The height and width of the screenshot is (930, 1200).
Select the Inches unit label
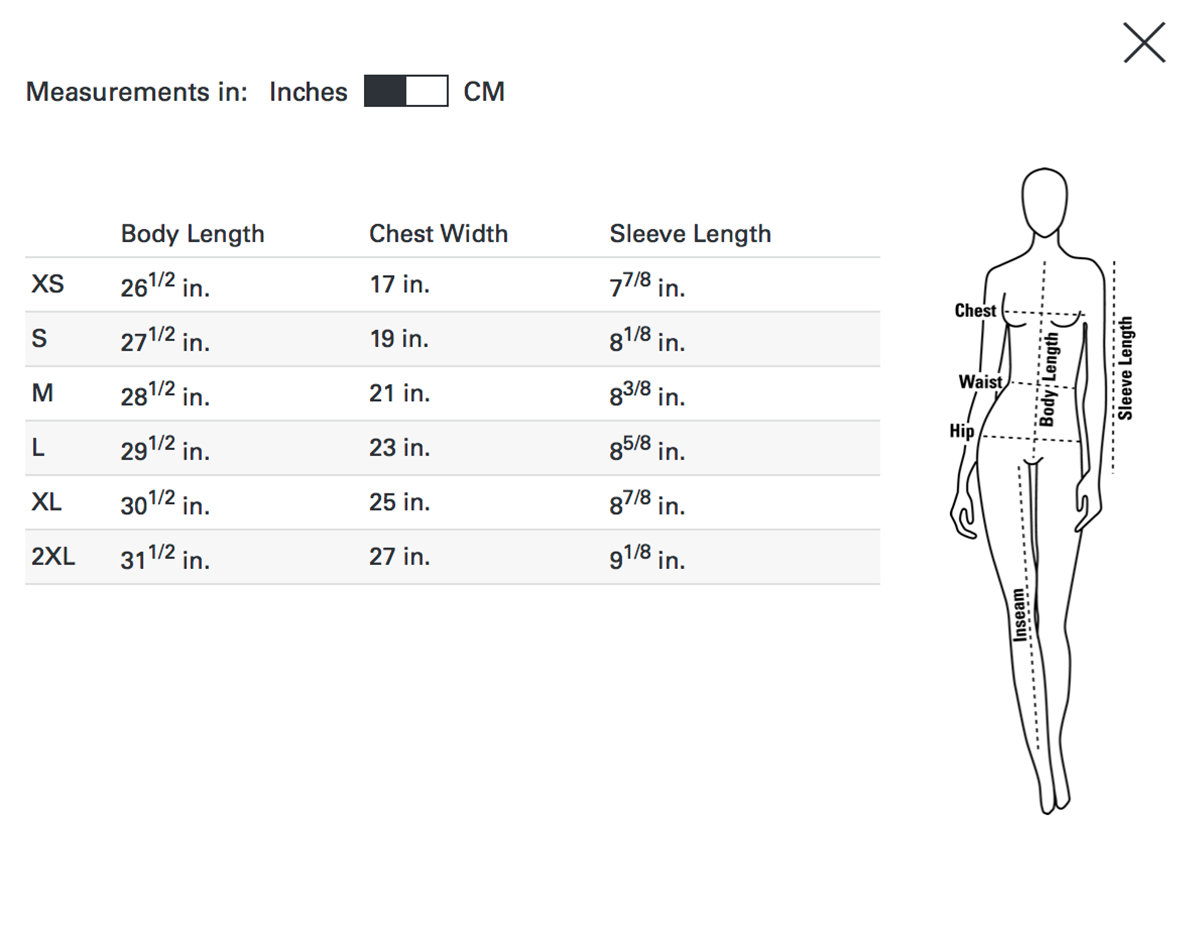click(x=308, y=92)
